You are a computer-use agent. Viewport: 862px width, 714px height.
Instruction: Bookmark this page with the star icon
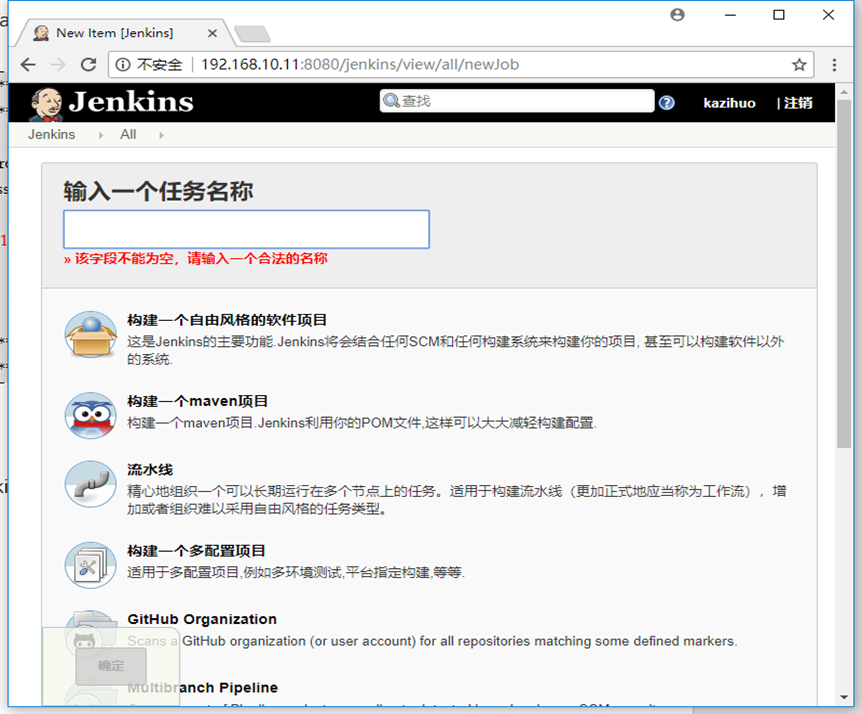(799, 65)
